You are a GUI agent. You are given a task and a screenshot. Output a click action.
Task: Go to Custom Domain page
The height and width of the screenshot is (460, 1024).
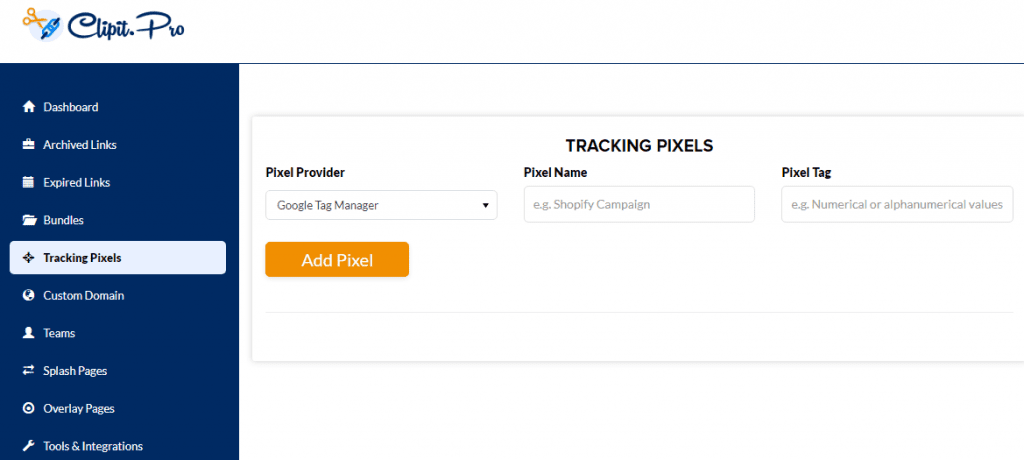point(84,295)
